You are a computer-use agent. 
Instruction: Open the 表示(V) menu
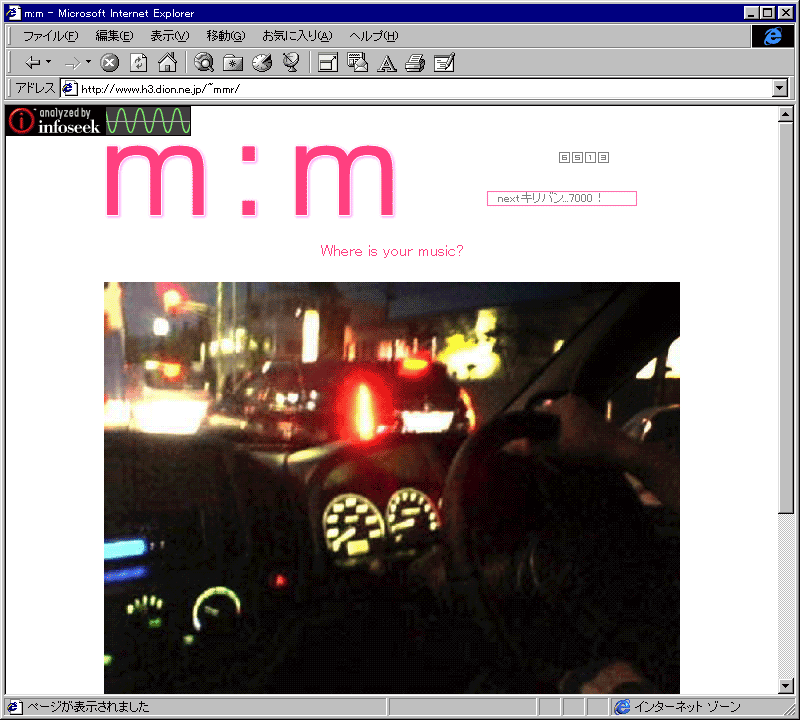(169, 36)
